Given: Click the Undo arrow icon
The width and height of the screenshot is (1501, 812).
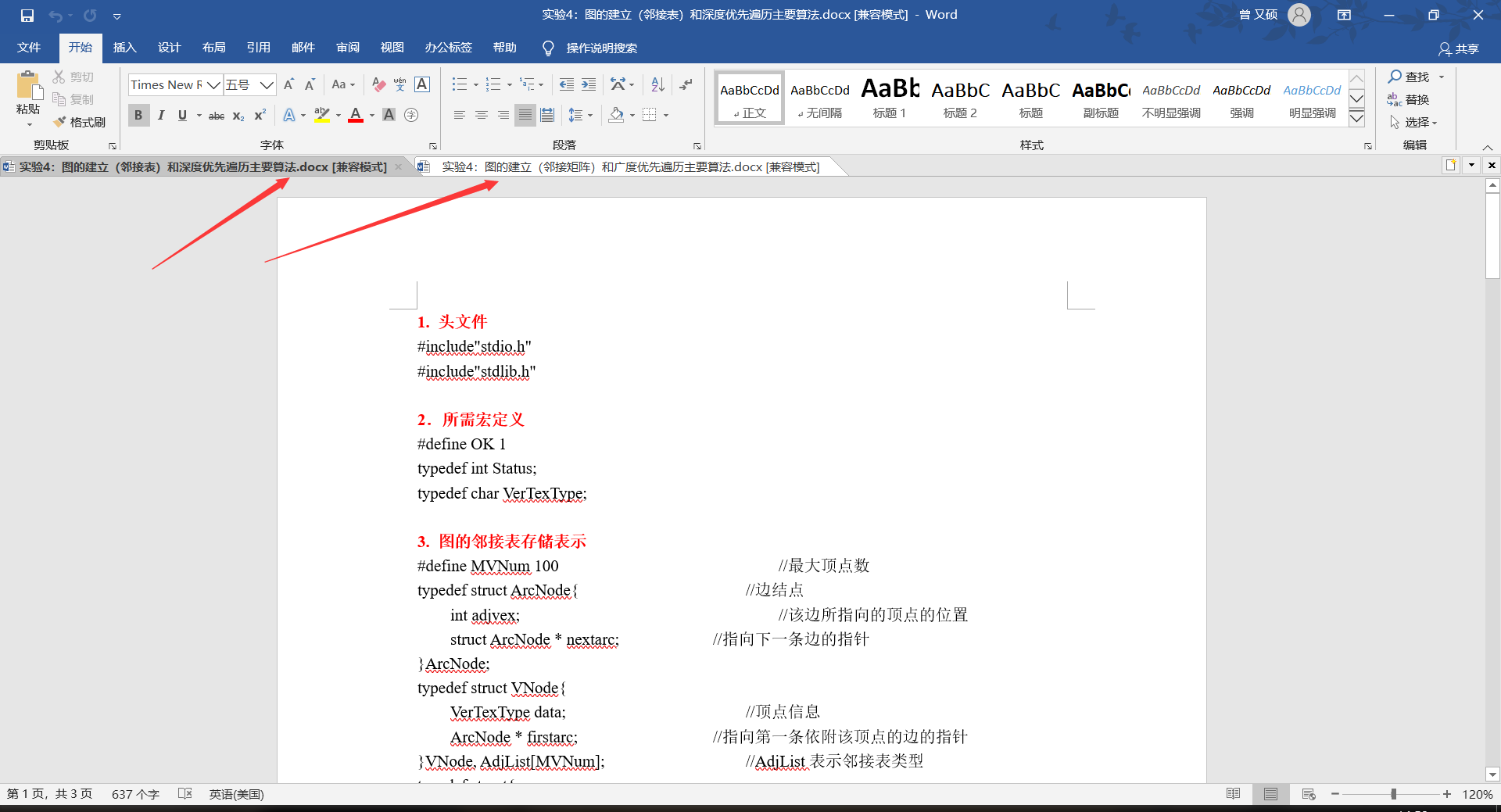Looking at the screenshot, I should pyautogui.click(x=56, y=15).
